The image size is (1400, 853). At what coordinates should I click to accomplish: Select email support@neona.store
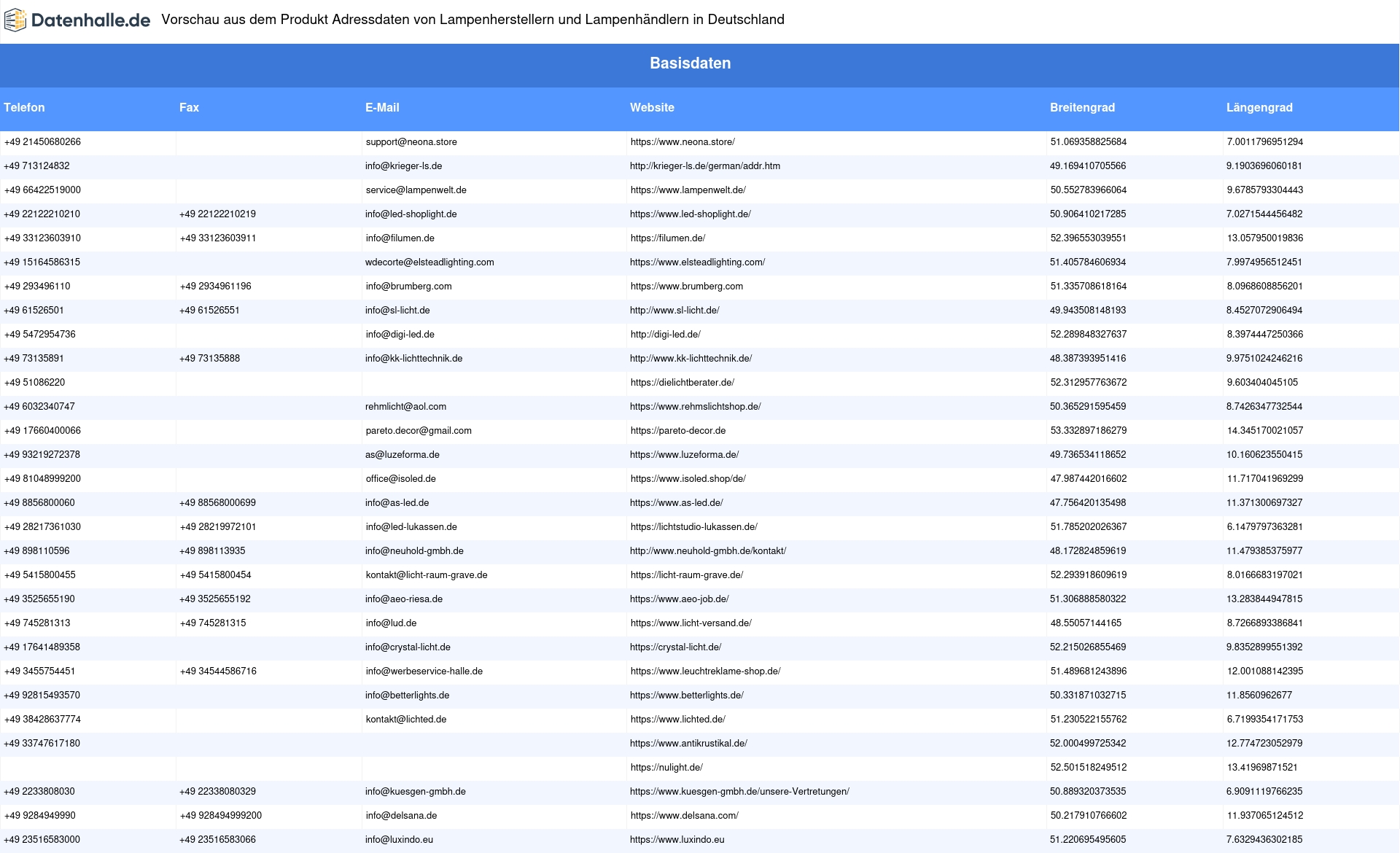(411, 142)
